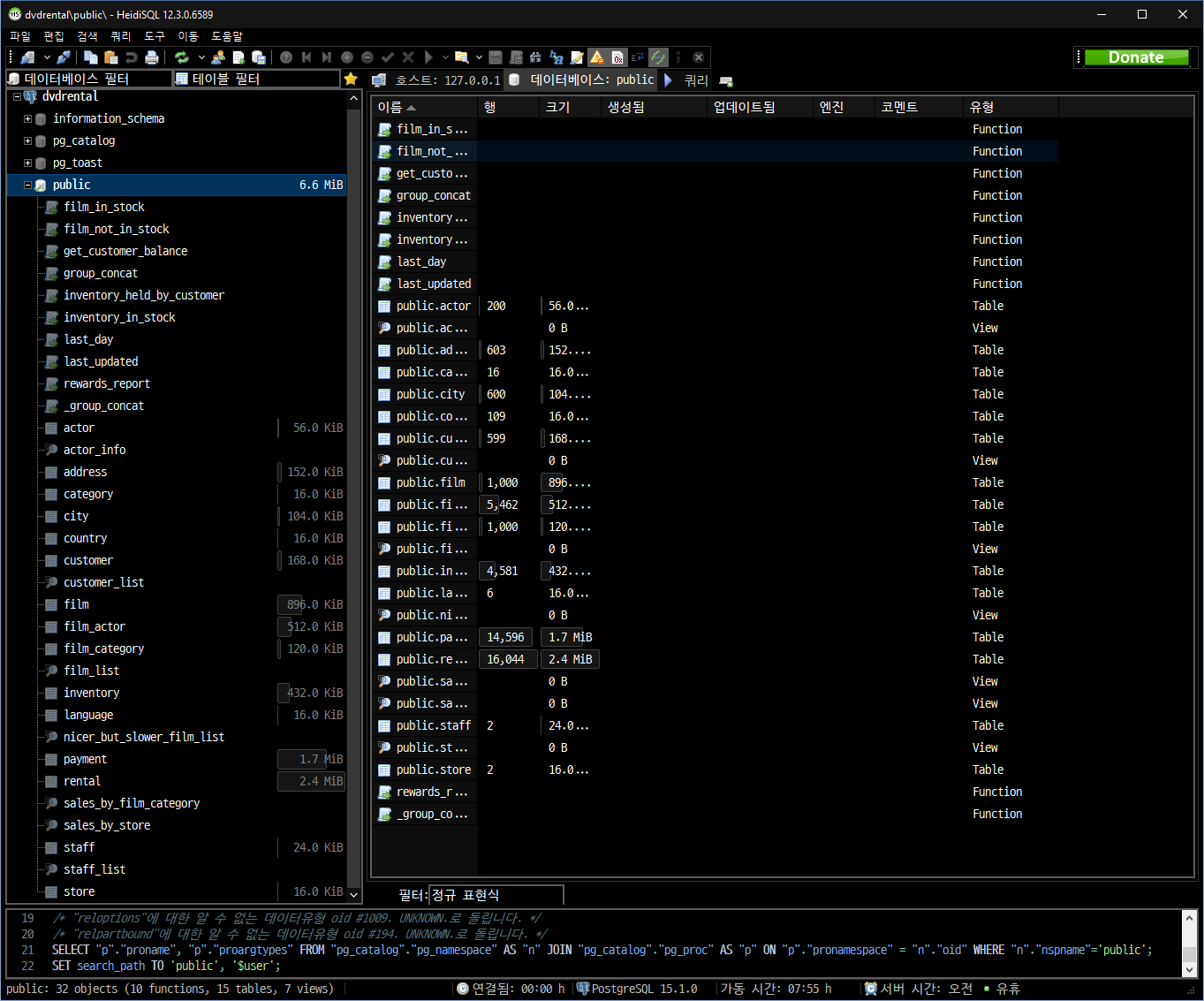Switch to the 호스트: 127.0.0.1 tab
Image resolution: width=1204 pixels, height=1001 pixels.
click(436, 80)
